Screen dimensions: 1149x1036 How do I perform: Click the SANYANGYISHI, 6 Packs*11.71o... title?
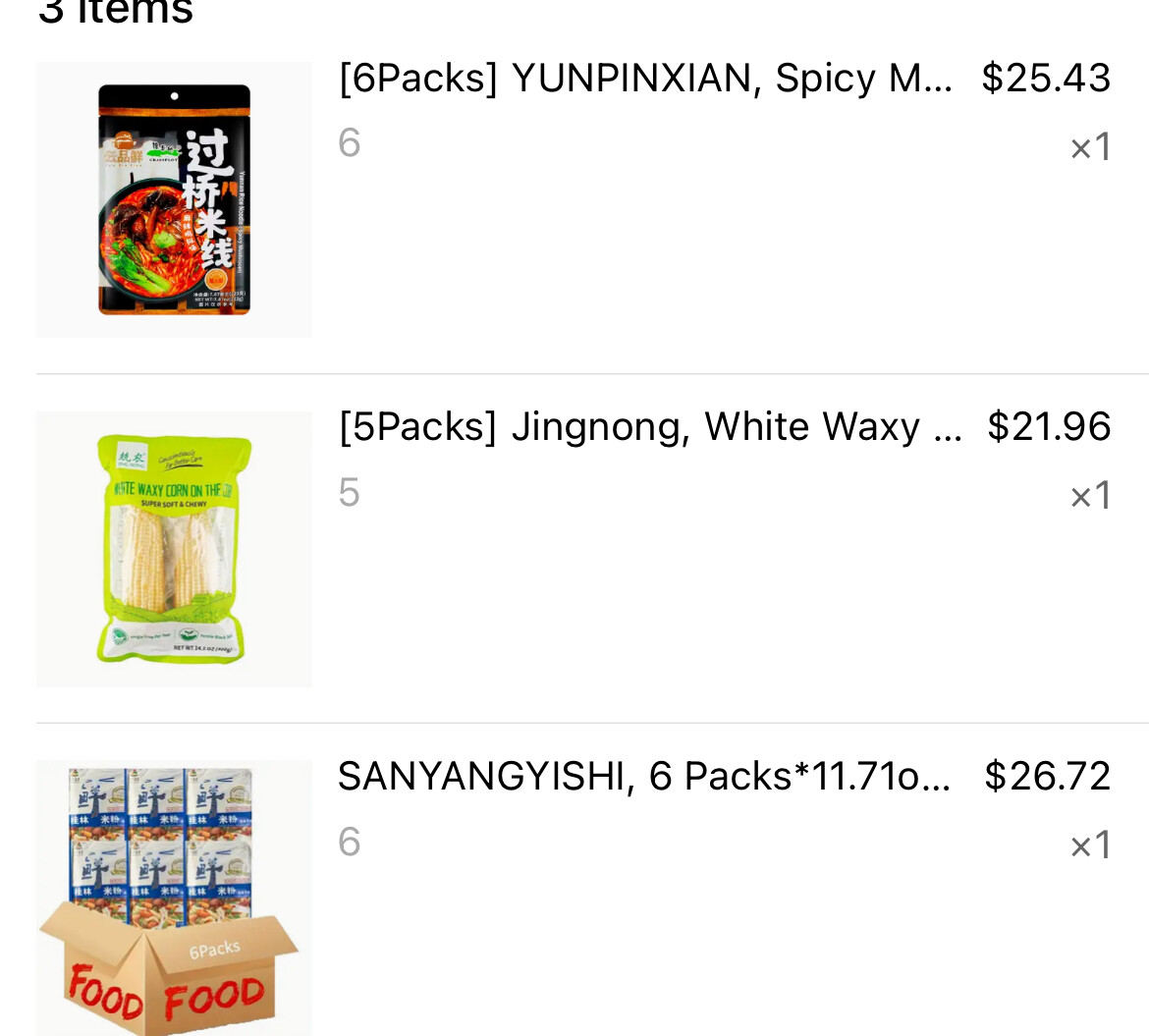click(644, 777)
